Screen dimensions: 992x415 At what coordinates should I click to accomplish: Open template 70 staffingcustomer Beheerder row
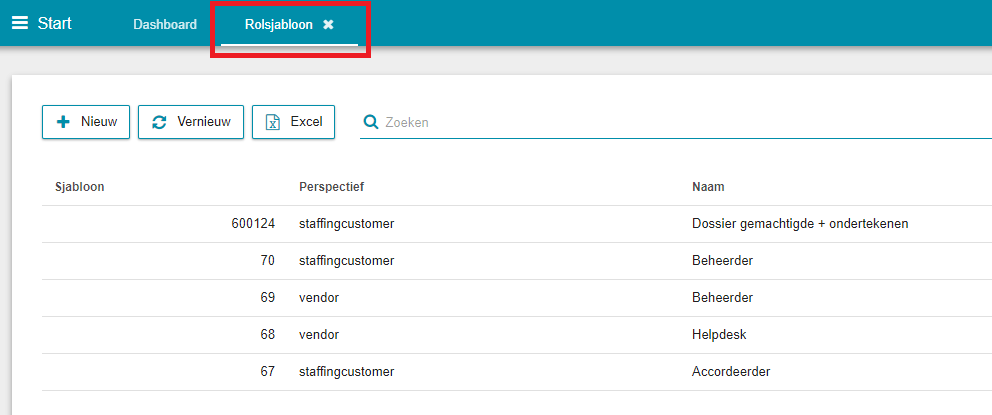(x=517, y=261)
